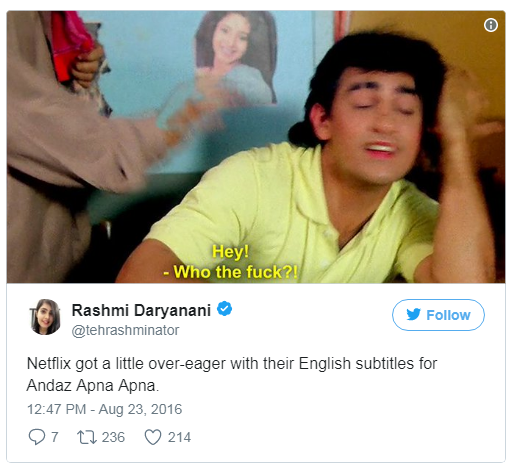Open Rashmi Daryanani's profile avatar
Viewport: 521px width, 476px height.
tap(45, 317)
